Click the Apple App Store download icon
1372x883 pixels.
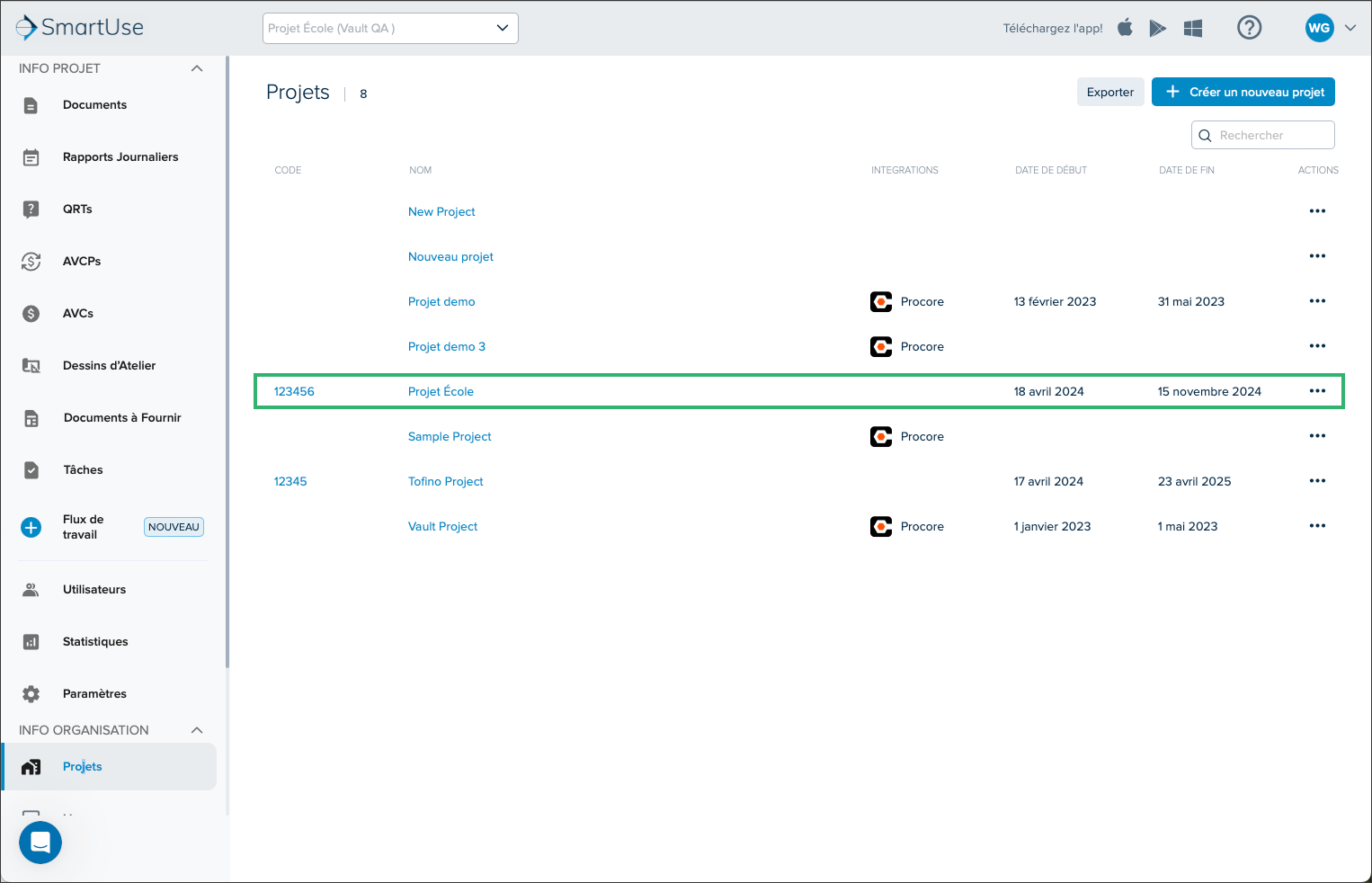point(1125,28)
